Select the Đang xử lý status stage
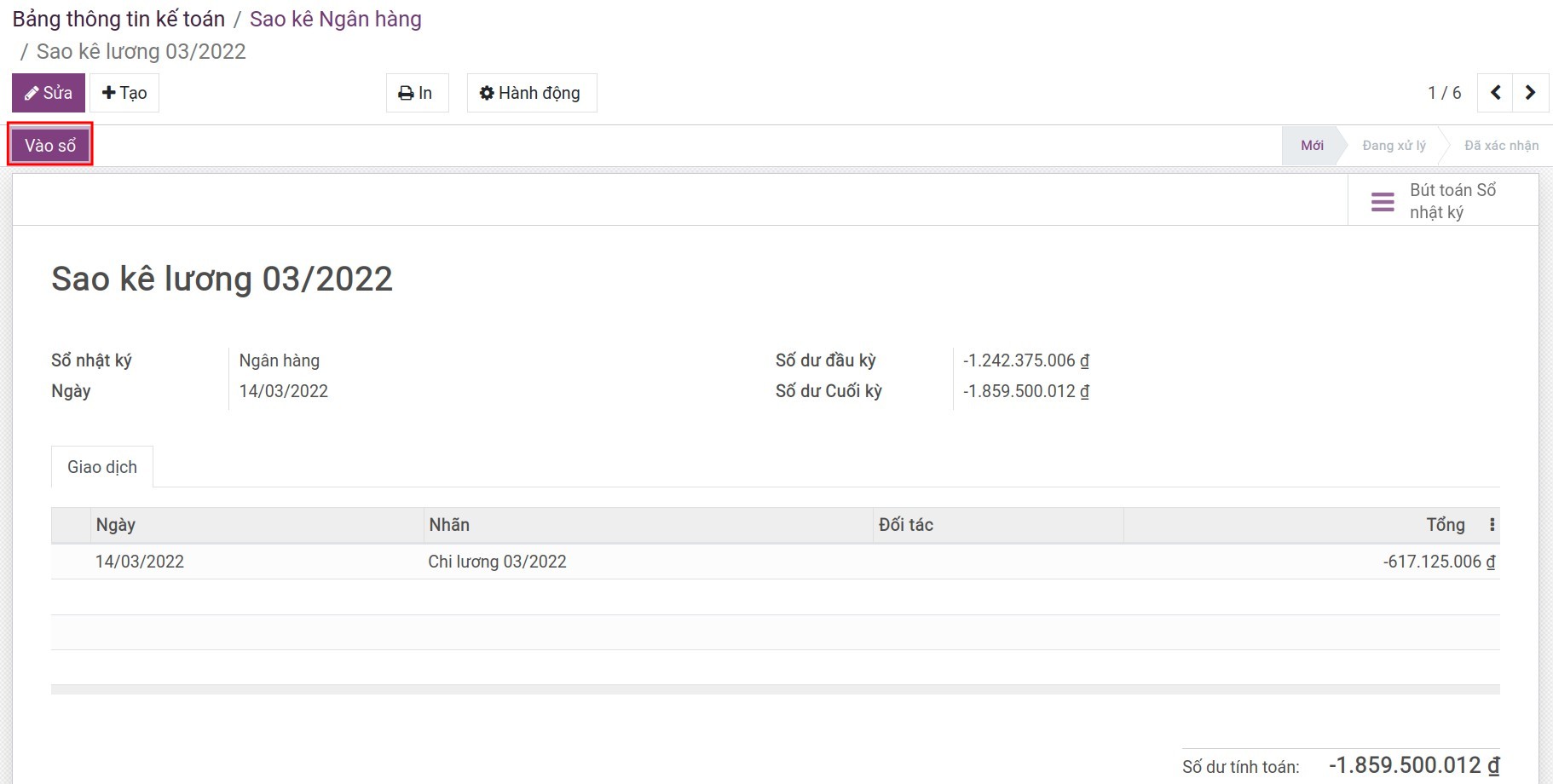This screenshot has height=784, width=1553. tap(1393, 146)
